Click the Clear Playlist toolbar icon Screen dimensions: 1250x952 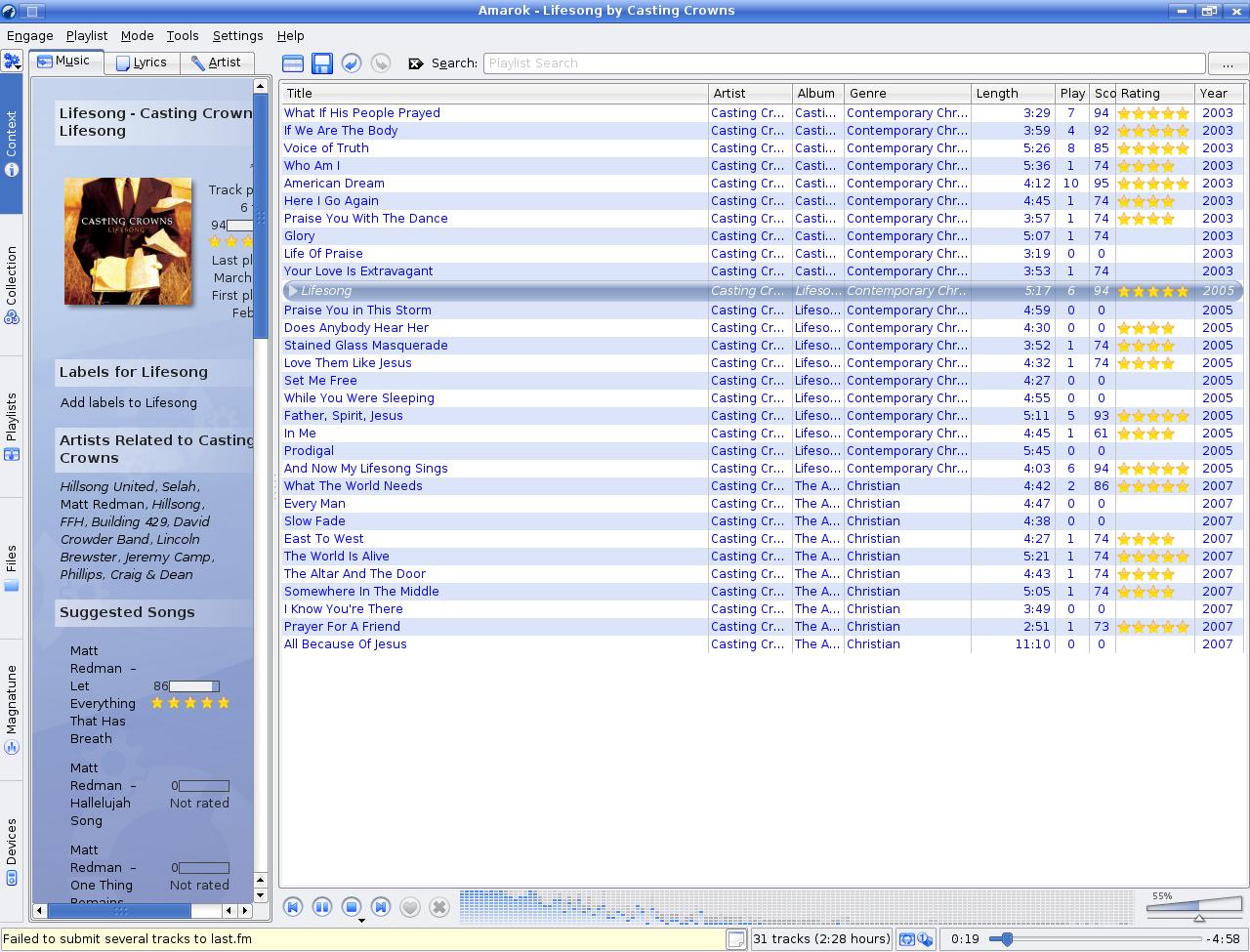292,63
